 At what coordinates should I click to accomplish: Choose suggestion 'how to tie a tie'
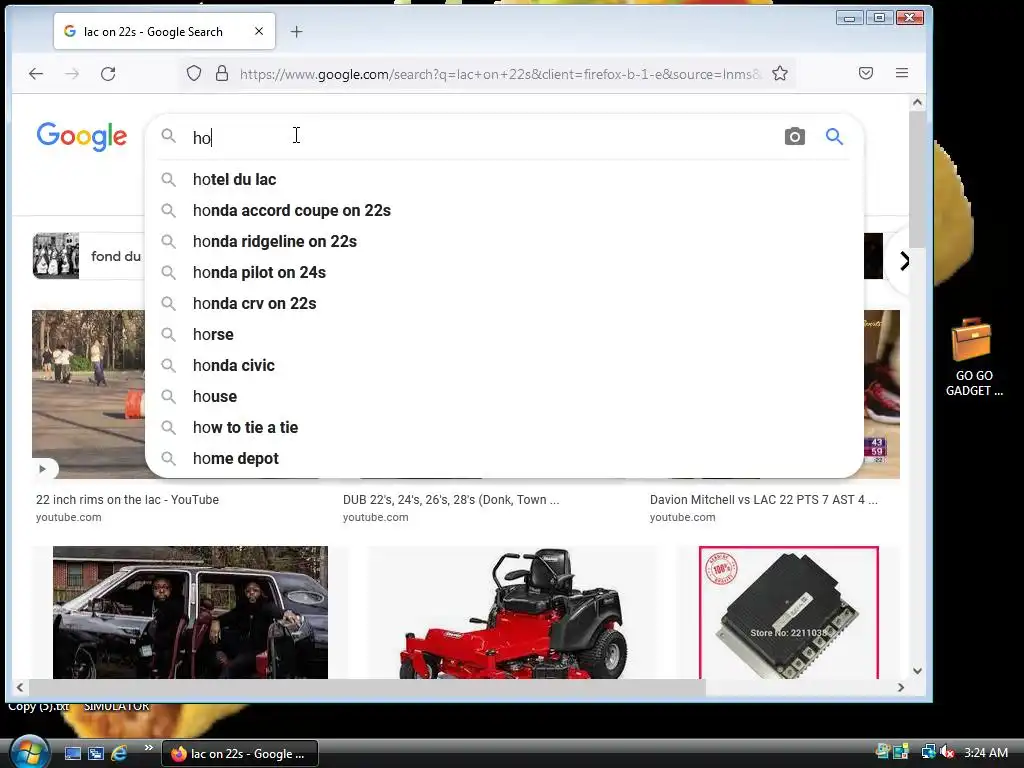[x=504, y=428]
